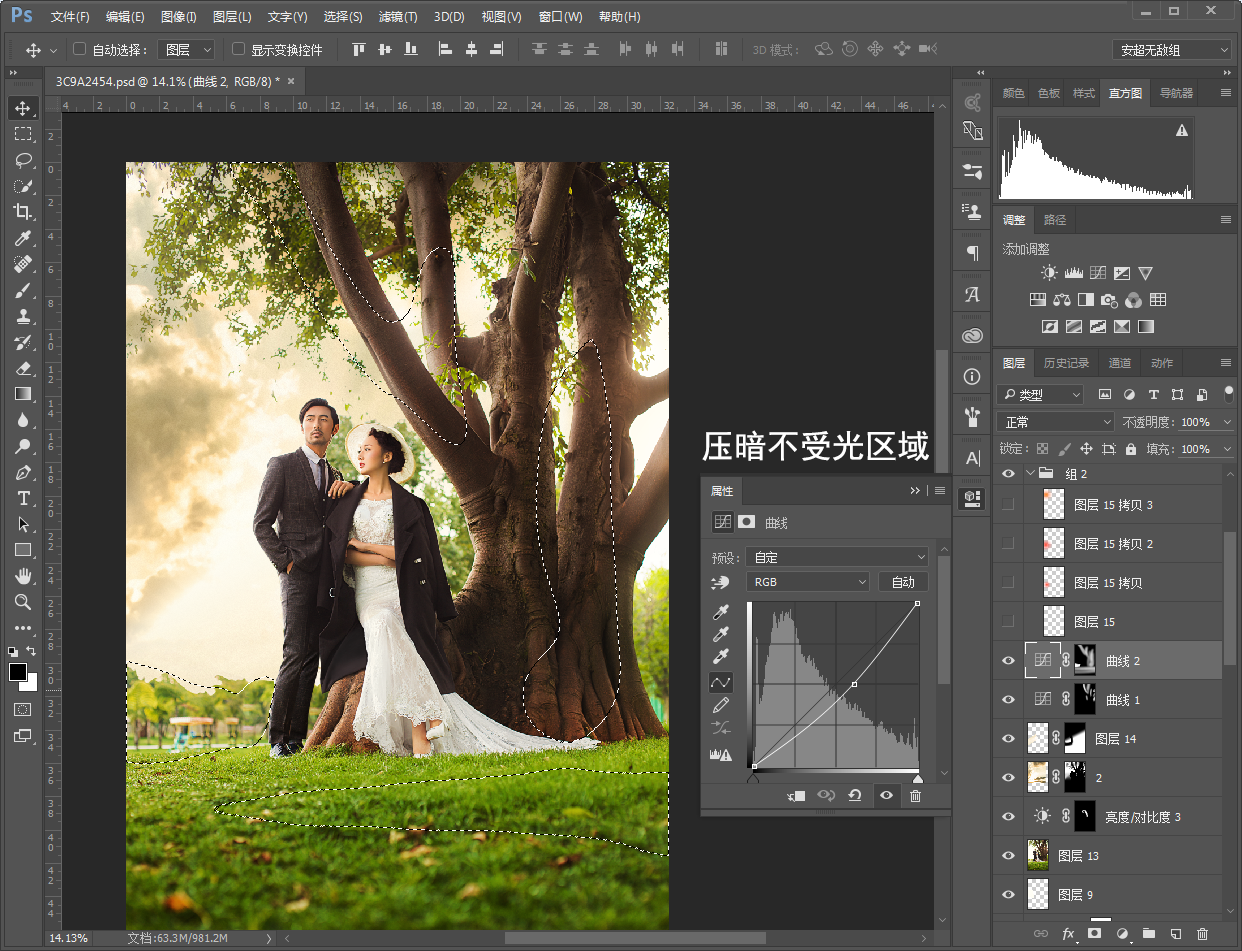Open the workspace 安超无敌组 dropdown

1171,49
